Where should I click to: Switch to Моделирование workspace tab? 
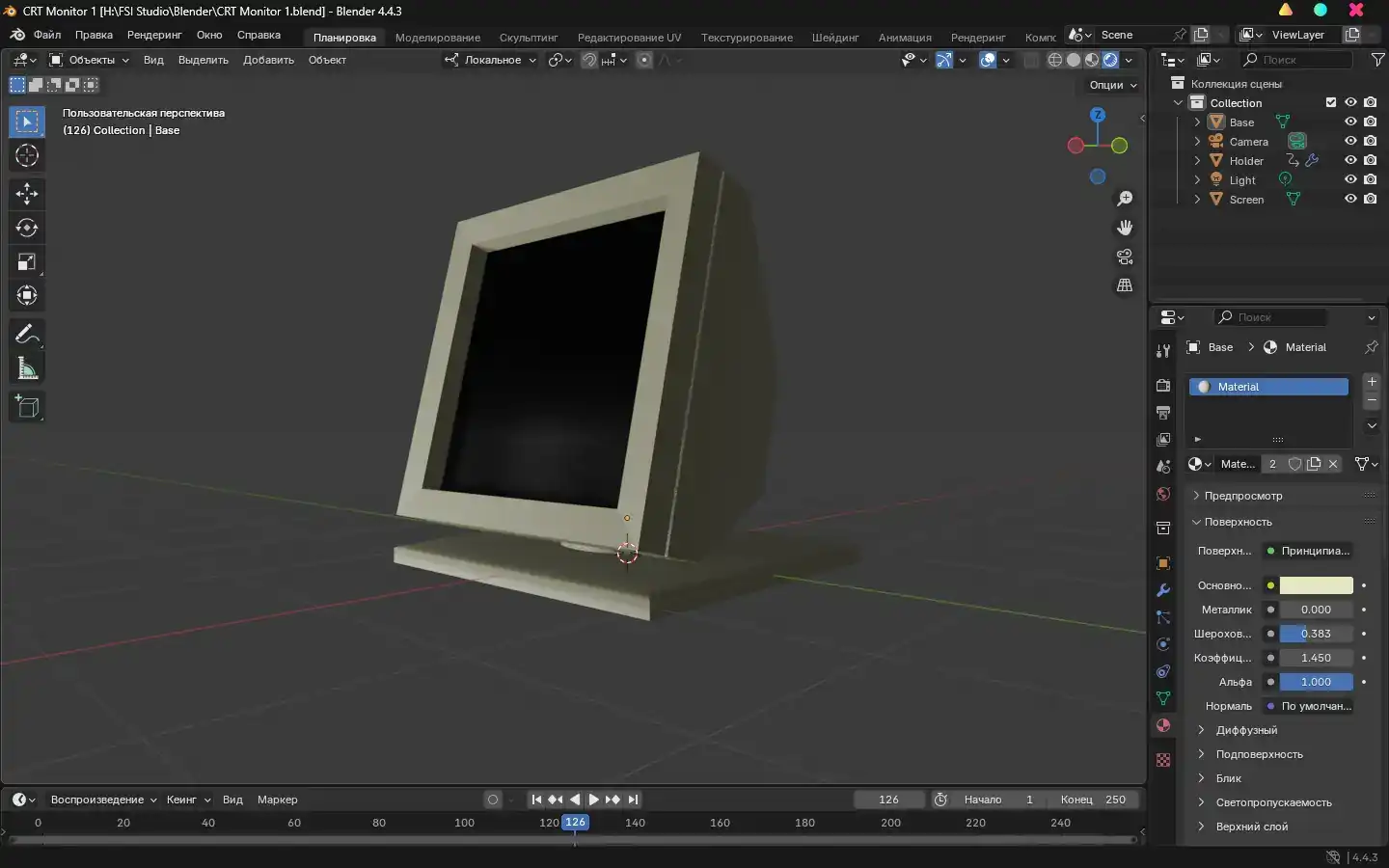click(x=438, y=38)
